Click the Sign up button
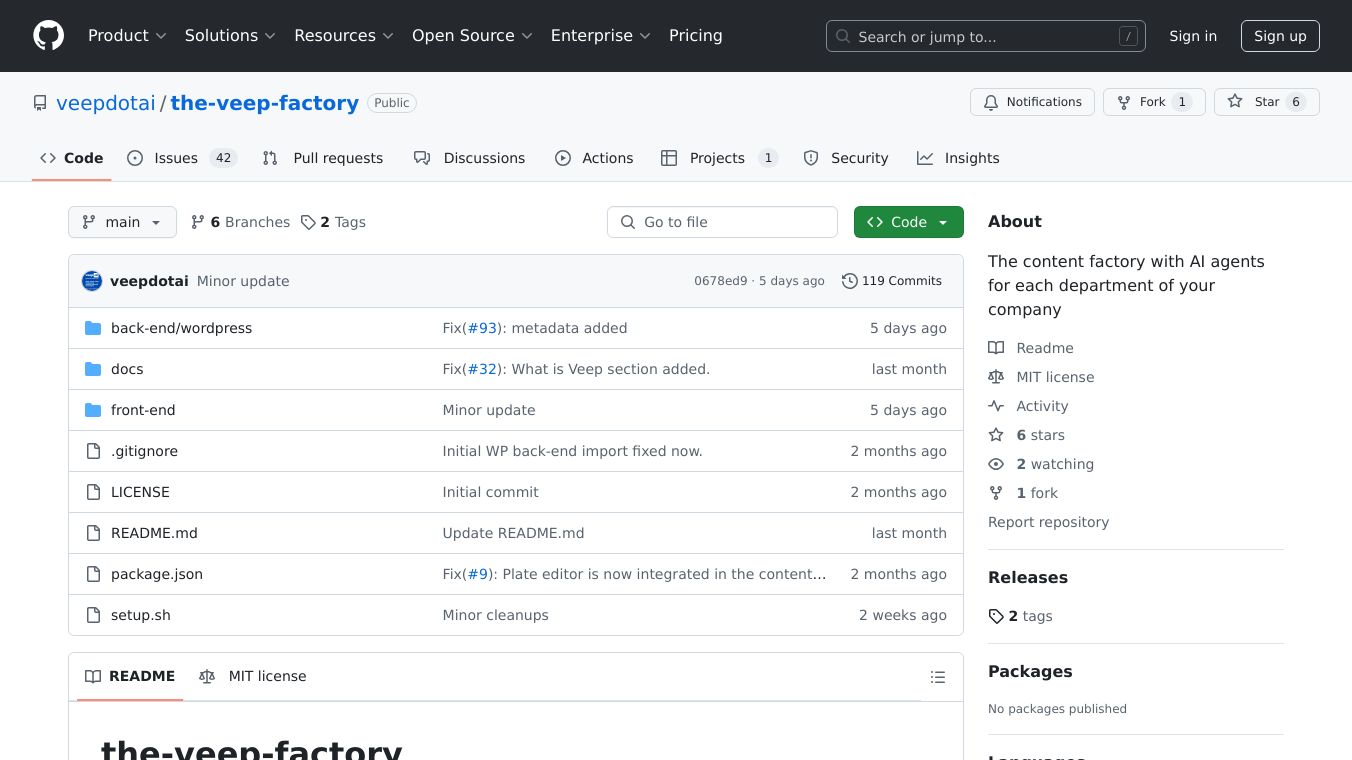Image resolution: width=1352 pixels, height=760 pixels. (1280, 36)
